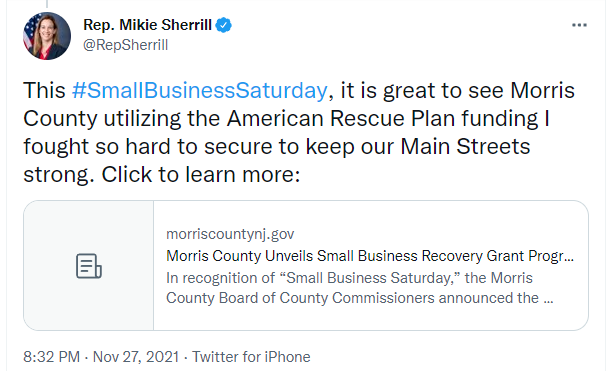Click the Nov 27, 2021 date
The width and height of the screenshot is (608, 371).
pyautogui.click(x=136, y=357)
